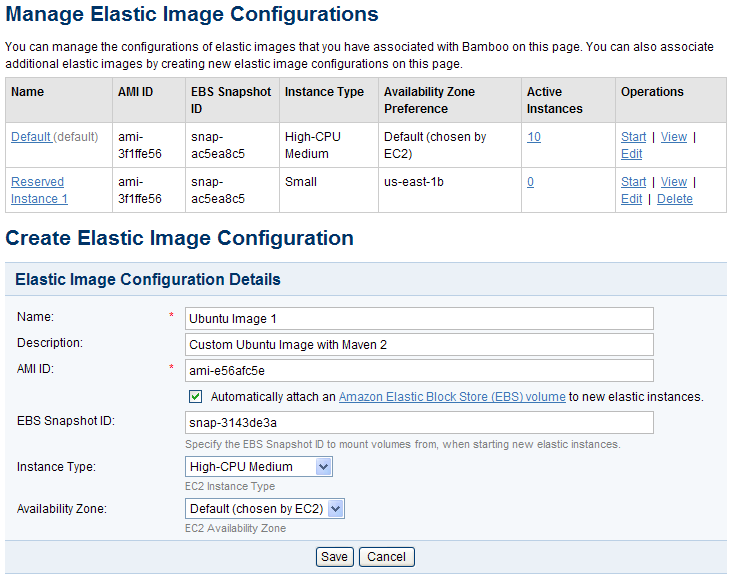Open the Instance Type dropdown
This screenshot has height=578, width=729.
[258, 466]
